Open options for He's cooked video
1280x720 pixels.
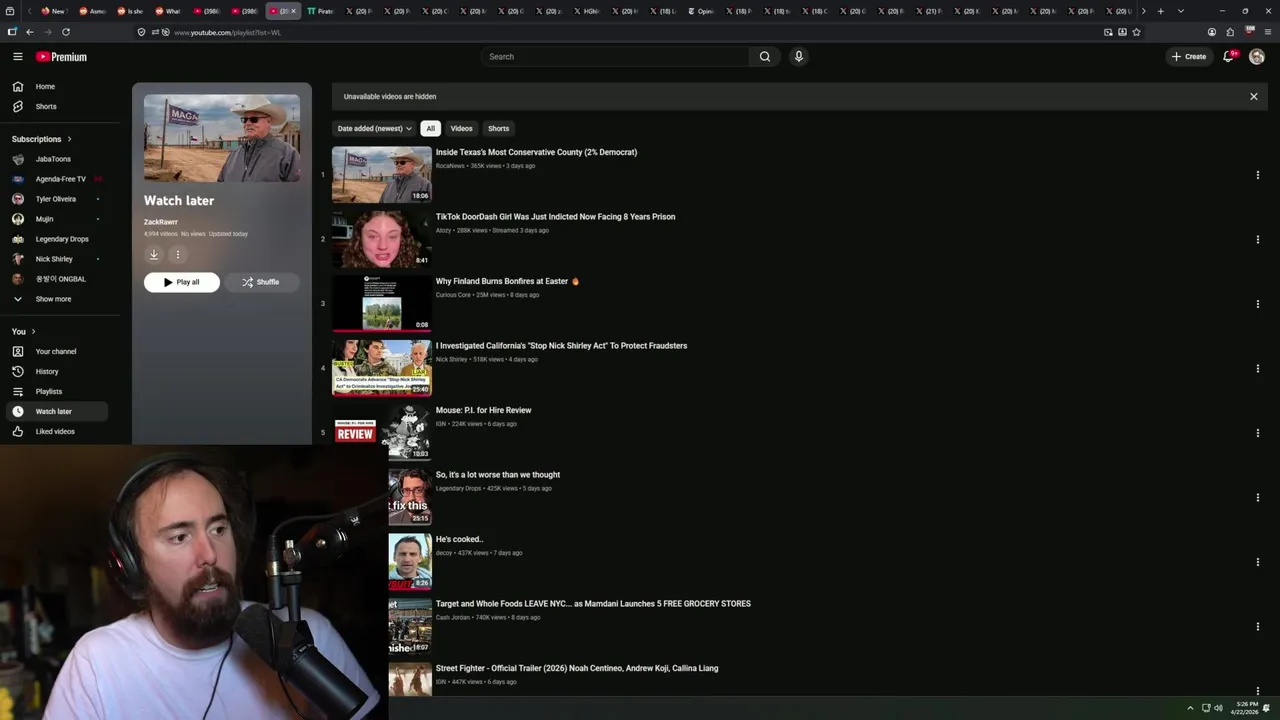tap(1257, 562)
